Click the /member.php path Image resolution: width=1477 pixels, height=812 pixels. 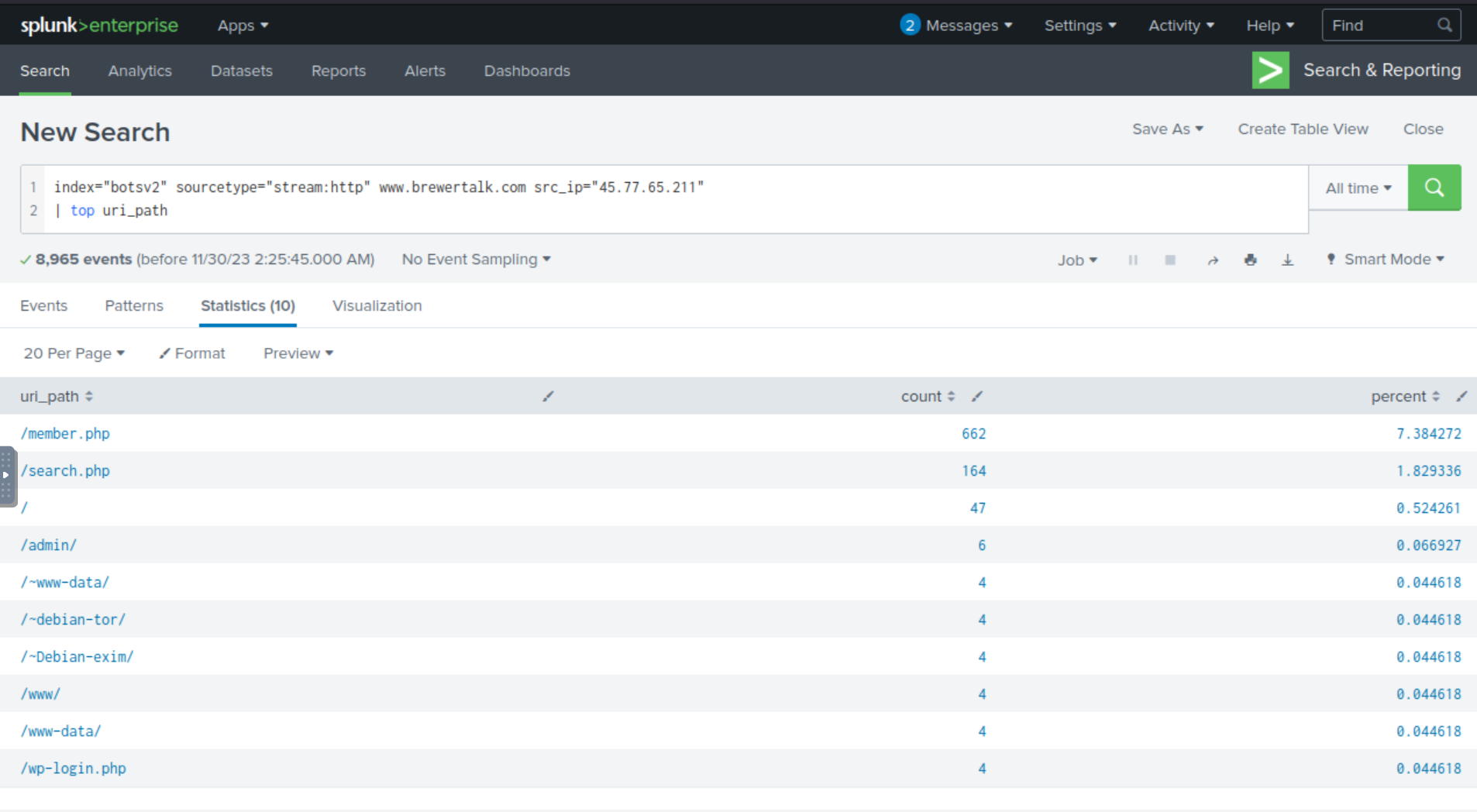point(65,434)
